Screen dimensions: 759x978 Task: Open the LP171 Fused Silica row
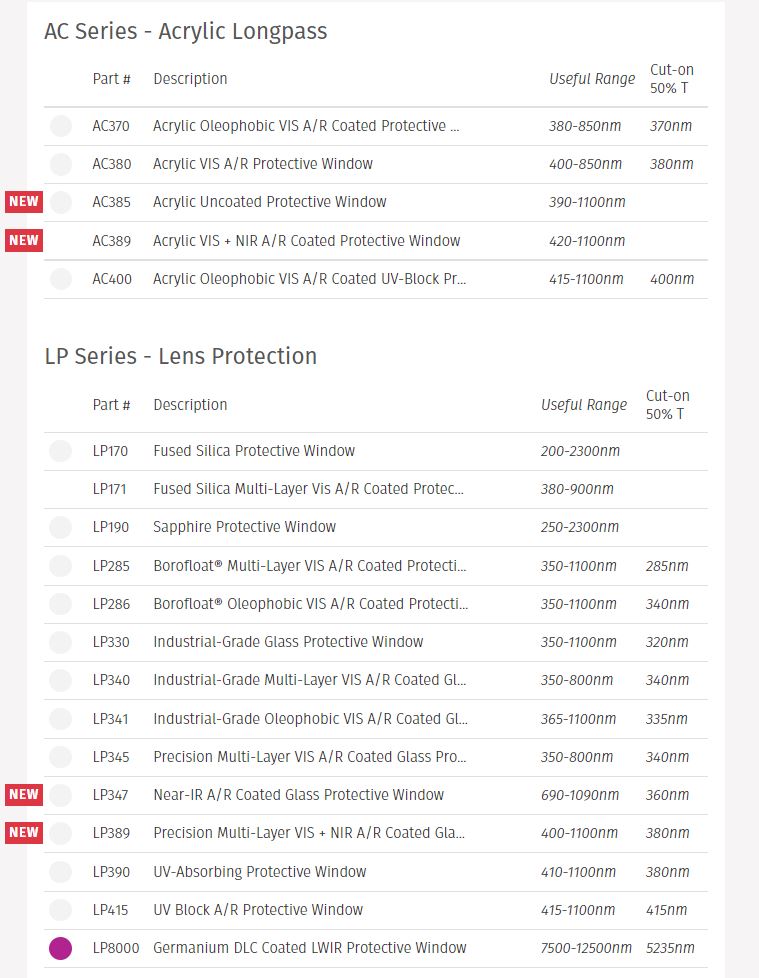(x=375, y=489)
